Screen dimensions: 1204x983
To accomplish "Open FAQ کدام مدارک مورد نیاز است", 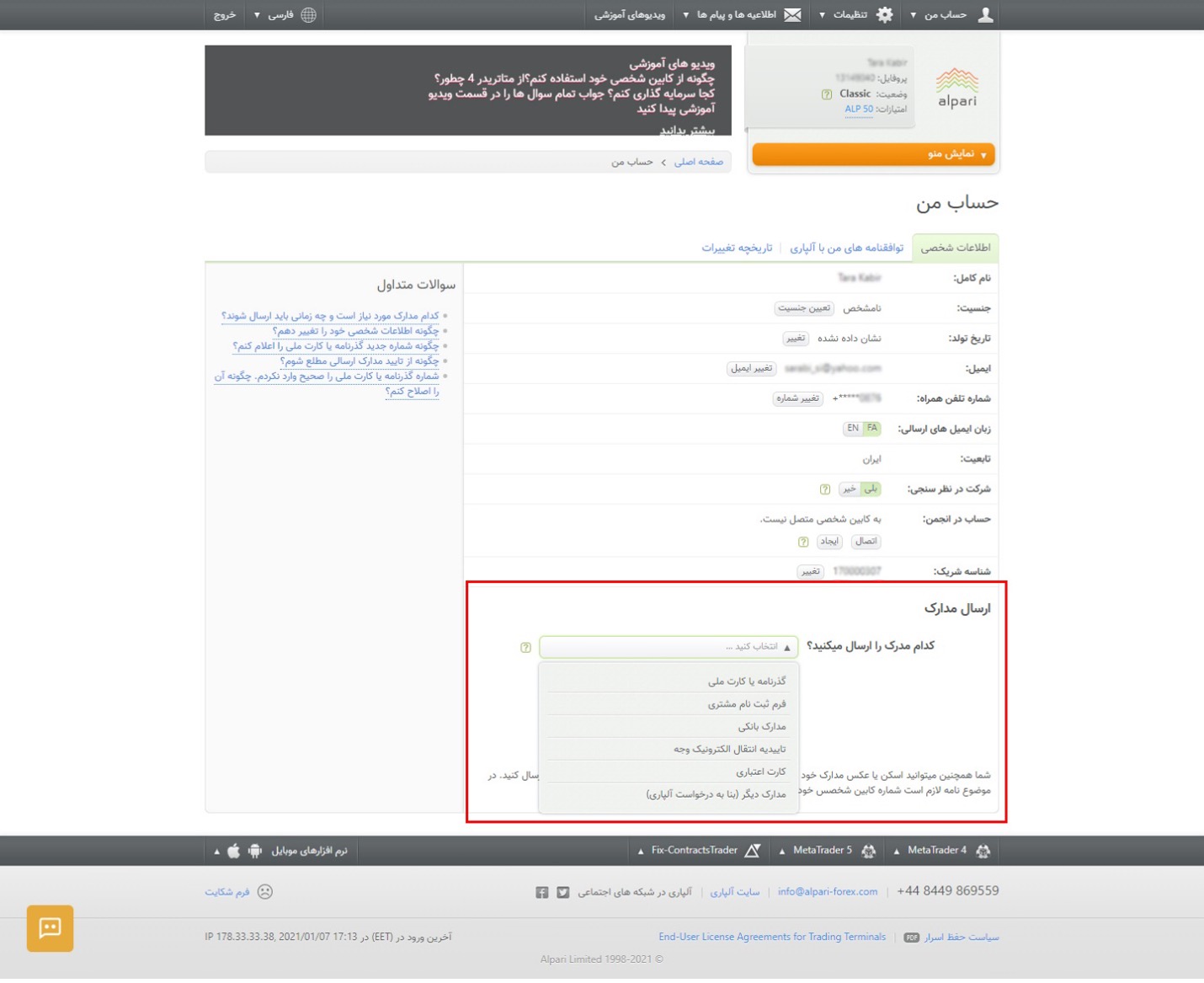I will tap(330, 316).
